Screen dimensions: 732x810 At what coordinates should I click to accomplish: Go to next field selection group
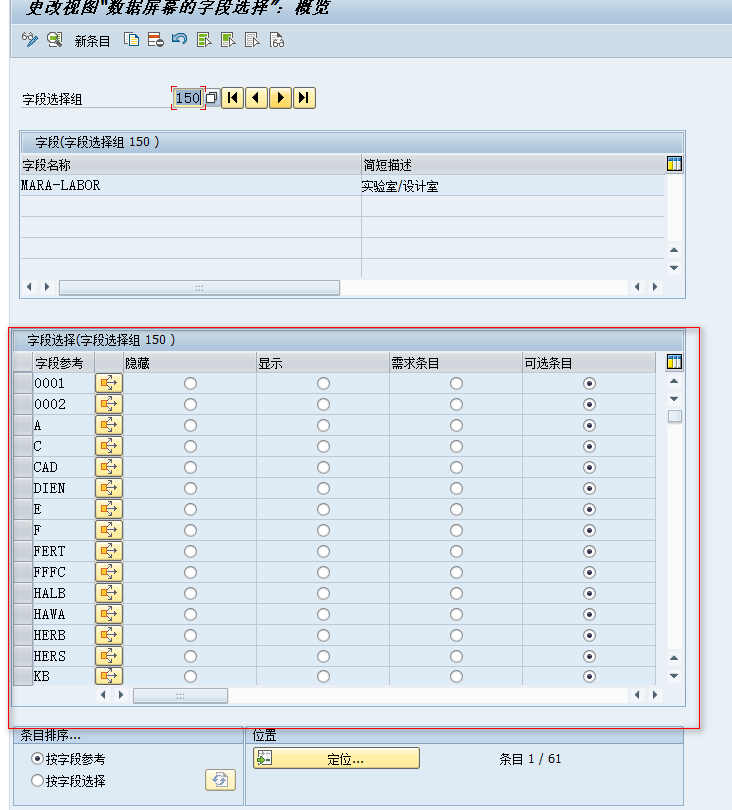[x=281, y=98]
